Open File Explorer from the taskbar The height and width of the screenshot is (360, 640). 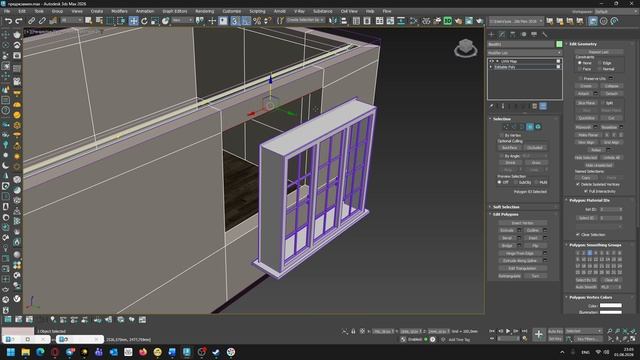coord(25,352)
